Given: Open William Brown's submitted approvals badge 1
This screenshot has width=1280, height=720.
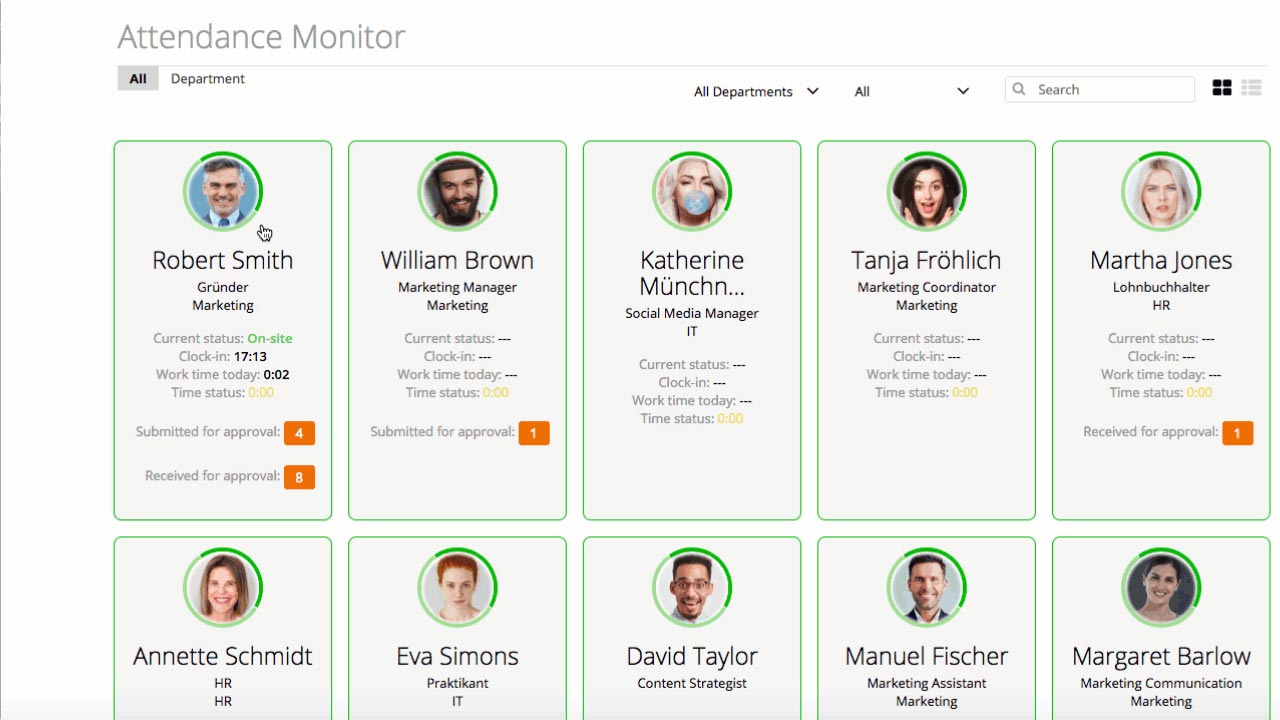Looking at the screenshot, I should 534,433.
